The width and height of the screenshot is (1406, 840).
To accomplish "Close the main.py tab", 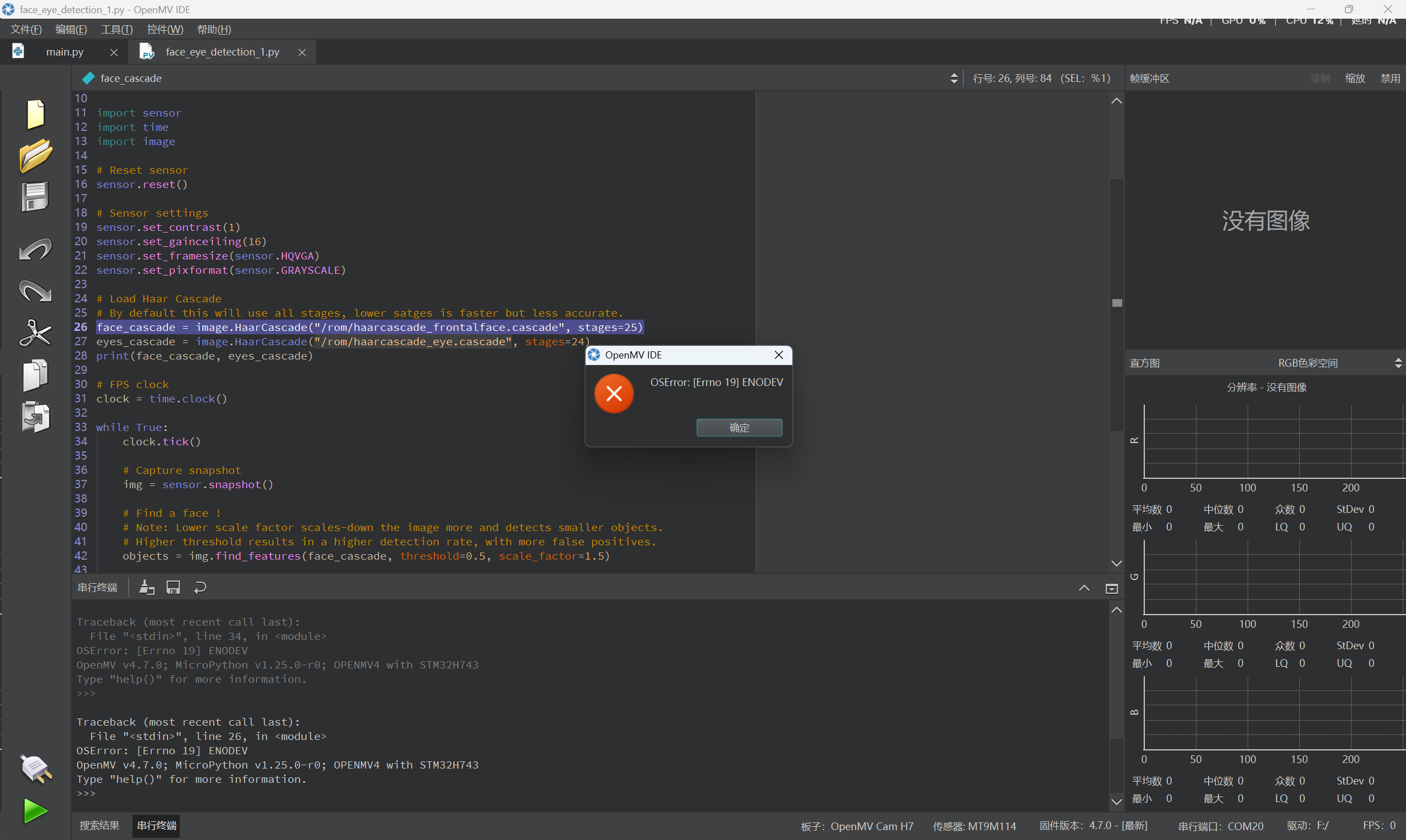I will [x=114, y=52].
